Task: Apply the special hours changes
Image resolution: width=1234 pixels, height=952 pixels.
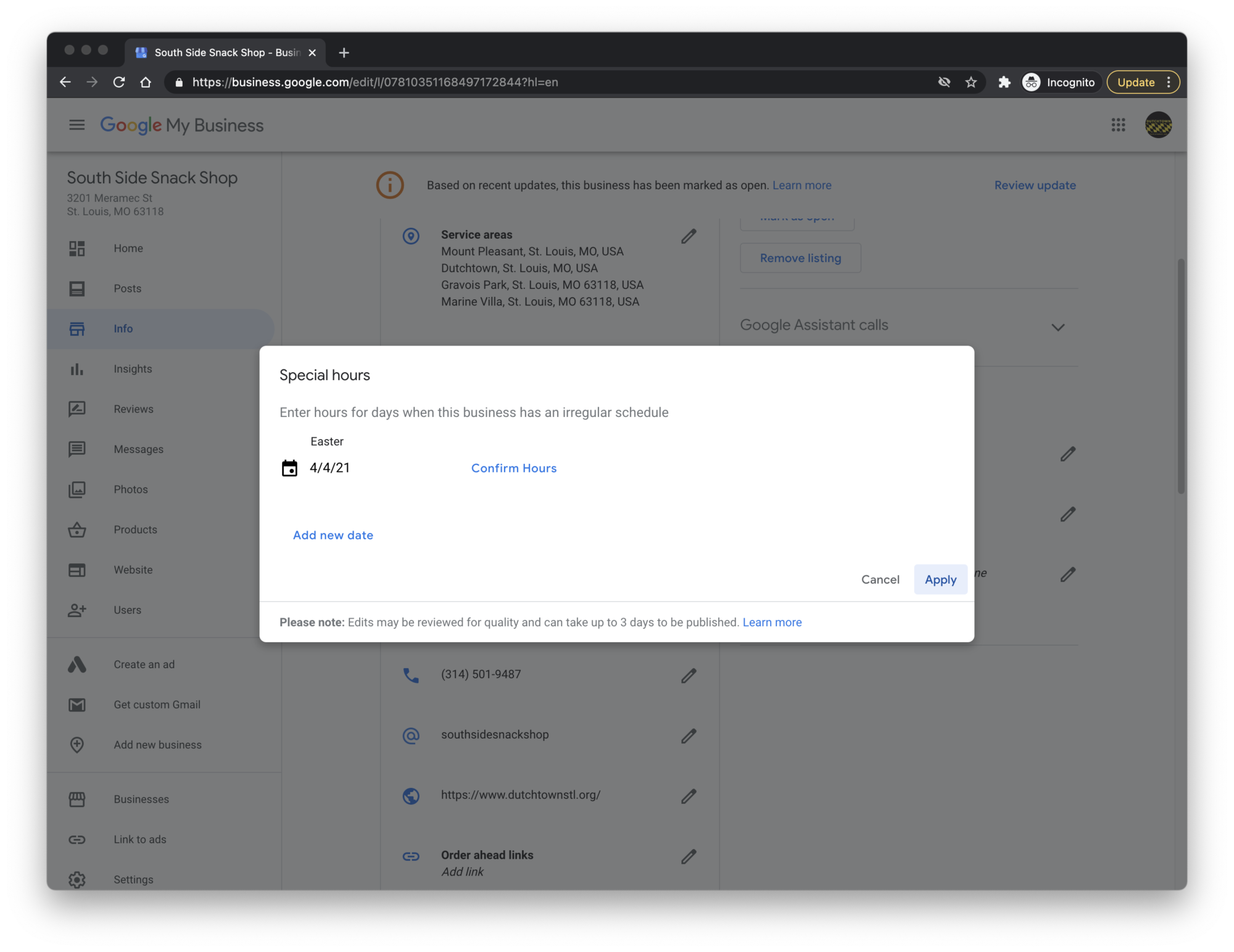Action: (940, 579)
